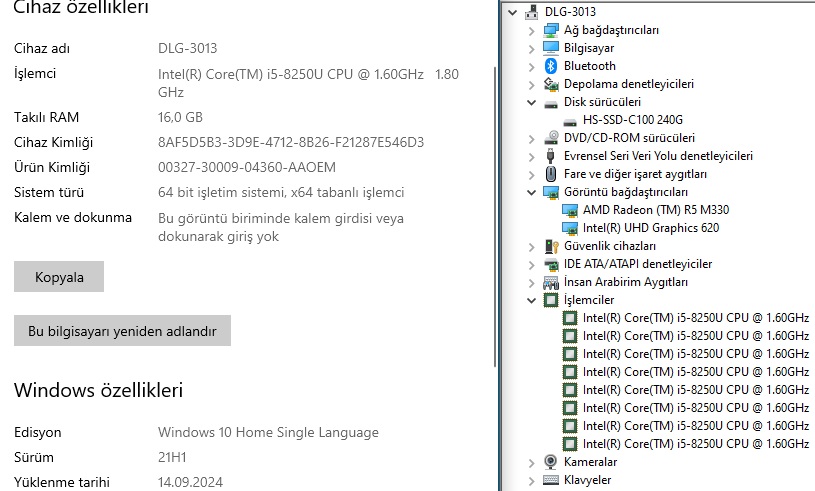
Task: Expand the Güvenlik cihazları node
Action: point(531,247)
